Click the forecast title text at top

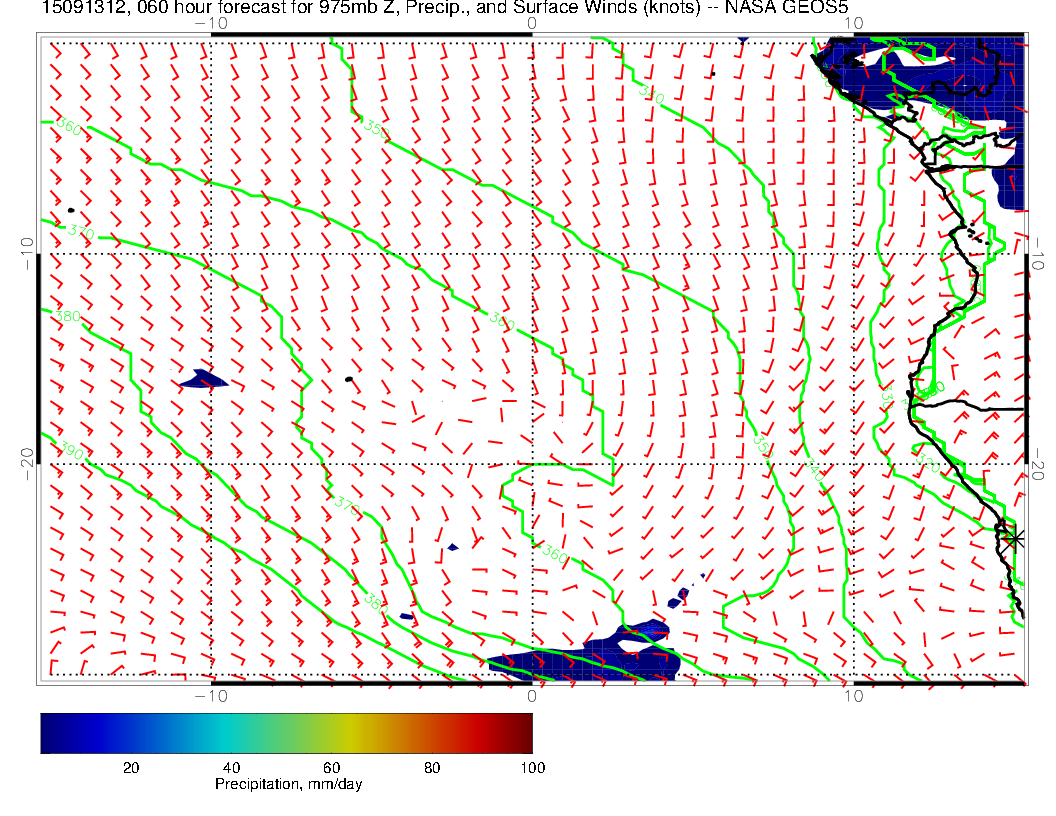tap(444, 7)
